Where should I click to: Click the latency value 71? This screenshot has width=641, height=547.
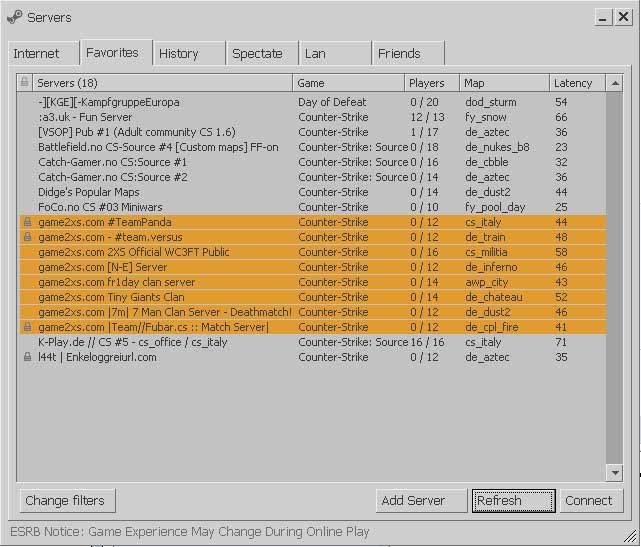pos(561,342)
